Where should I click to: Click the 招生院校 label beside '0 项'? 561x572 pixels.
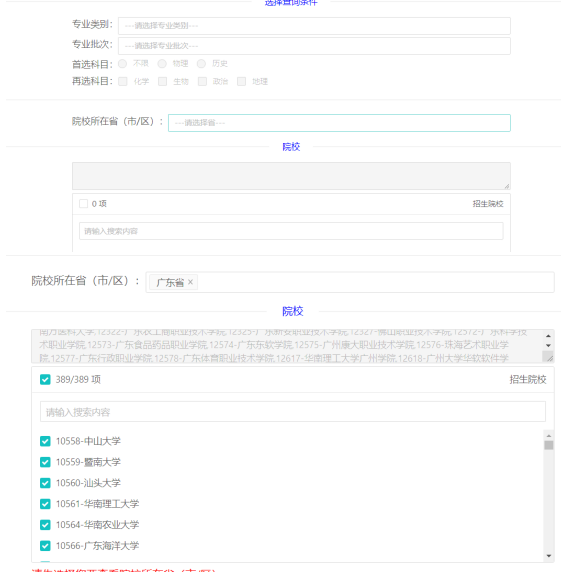click(488, 204)
